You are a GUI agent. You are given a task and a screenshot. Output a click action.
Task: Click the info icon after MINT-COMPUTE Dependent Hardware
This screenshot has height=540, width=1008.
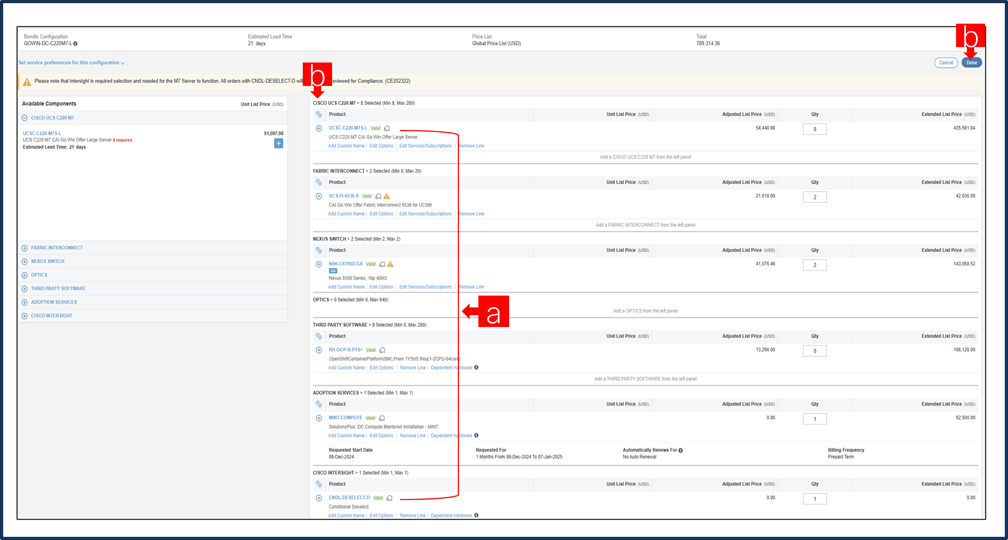coord(476,435)
